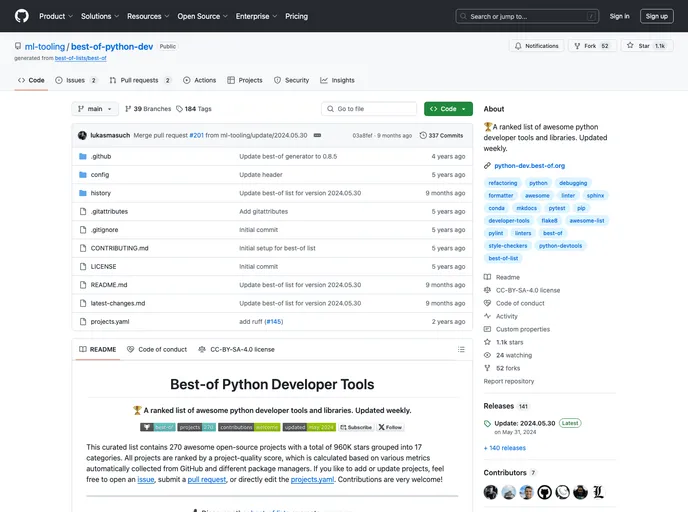The image size is (688, 512).
Task: Click the Report repository link
Action: 509,381
